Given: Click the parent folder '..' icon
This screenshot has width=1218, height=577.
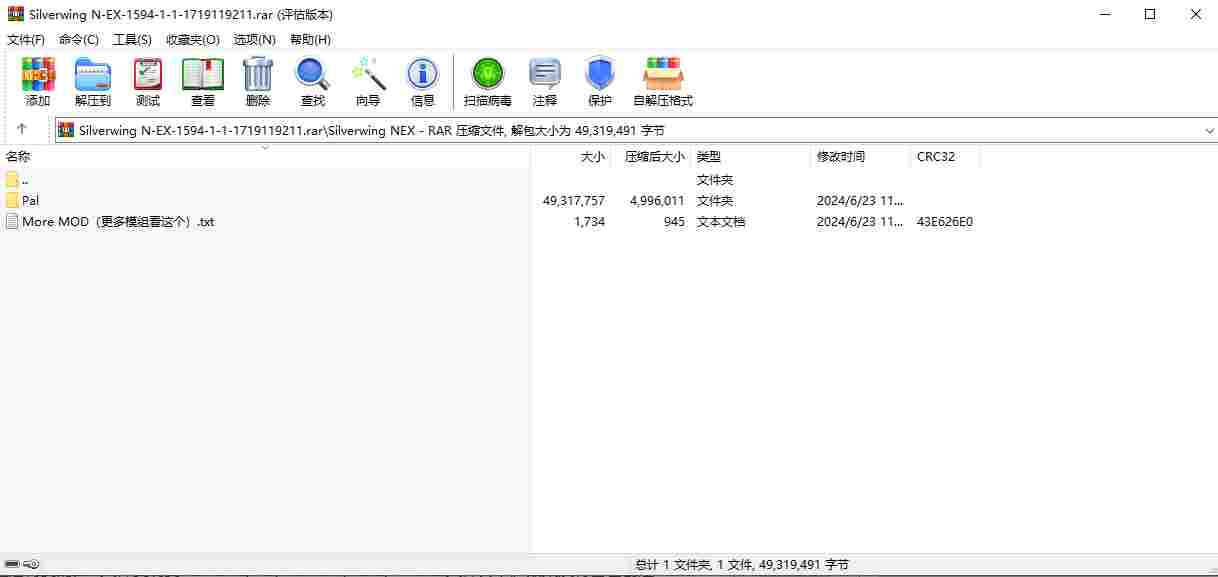Looking at the screenshot, I should pyautogui.click(x=12, y=179).
